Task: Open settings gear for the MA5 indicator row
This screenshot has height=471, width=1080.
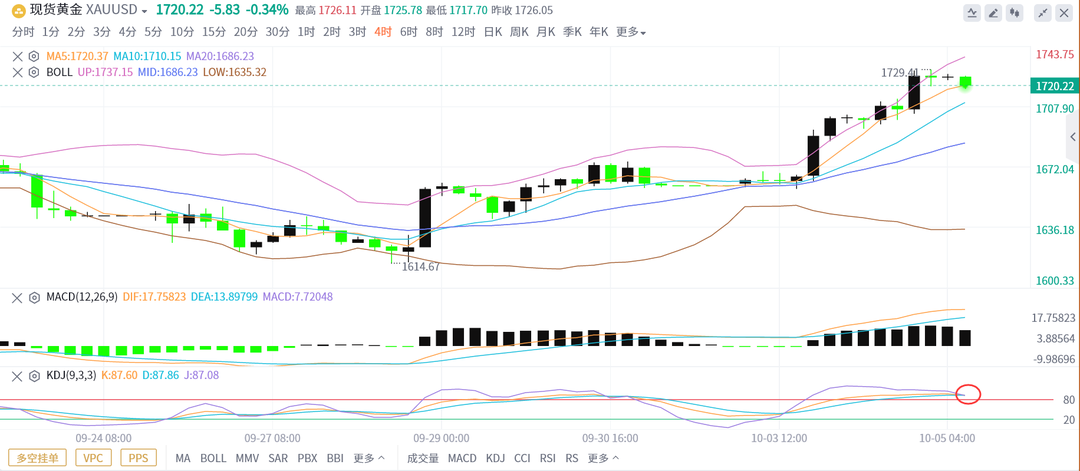Action: [33, 56]
